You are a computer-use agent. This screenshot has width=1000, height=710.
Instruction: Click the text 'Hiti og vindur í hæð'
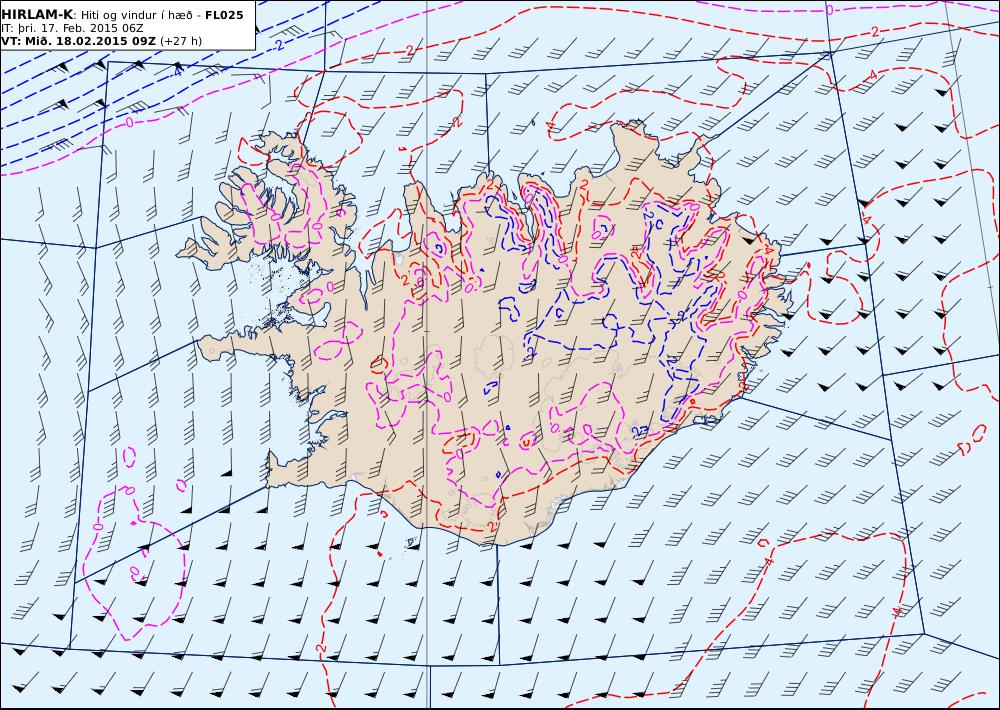click(137, 15)
